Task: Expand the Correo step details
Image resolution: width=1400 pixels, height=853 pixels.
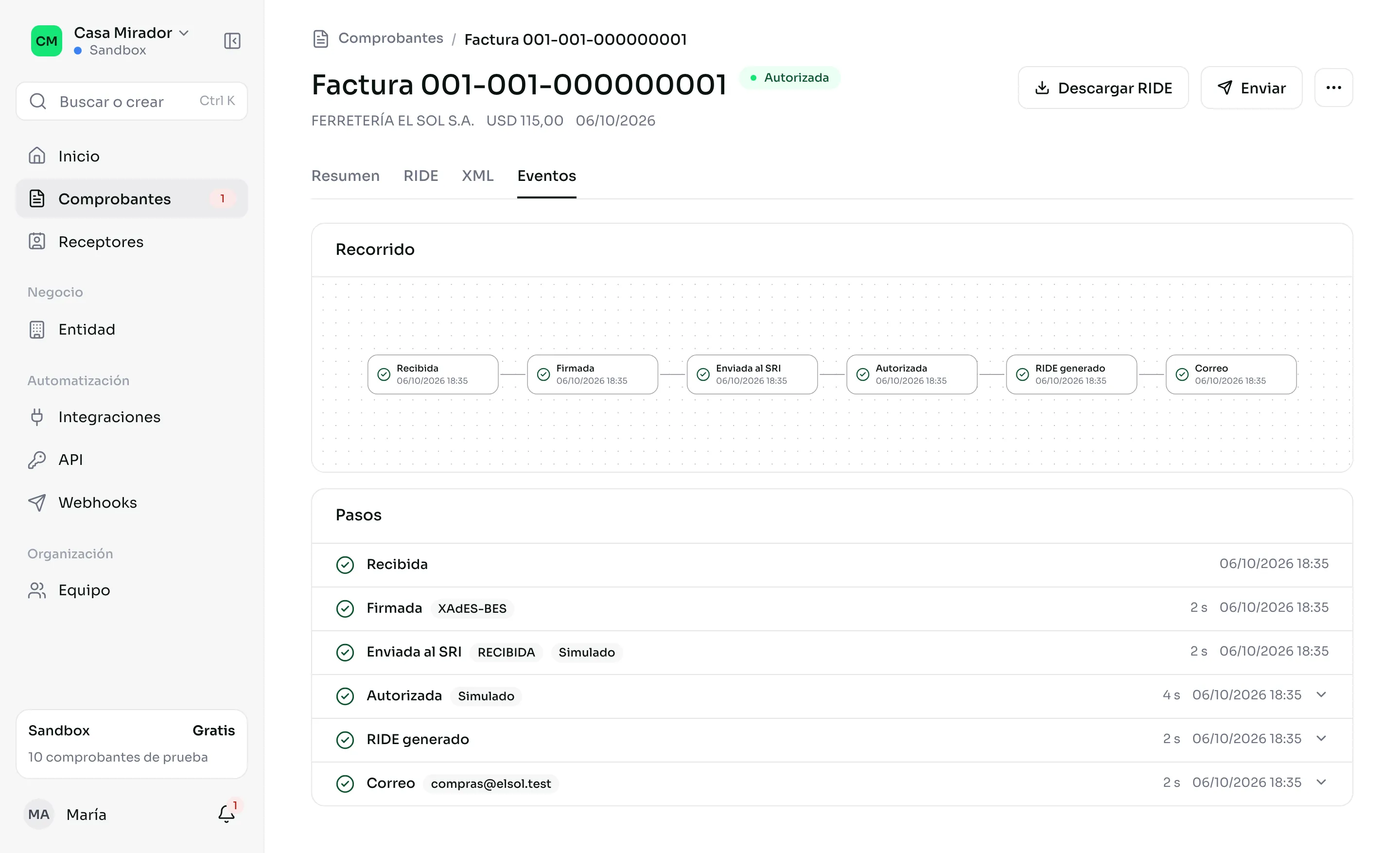Action: click(x=1321, y=782)
